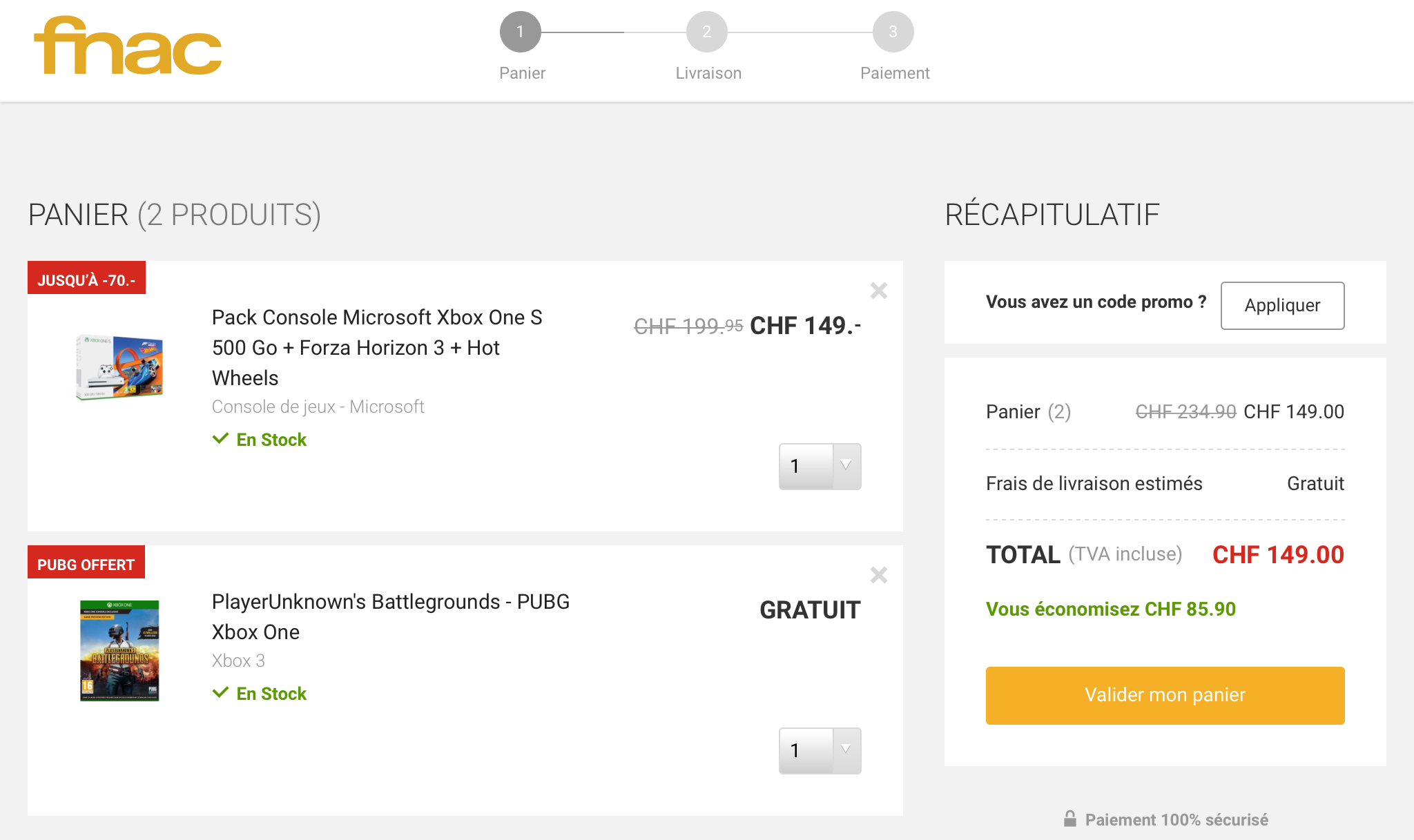Click Appliquer promo code button

point(1282,306)
